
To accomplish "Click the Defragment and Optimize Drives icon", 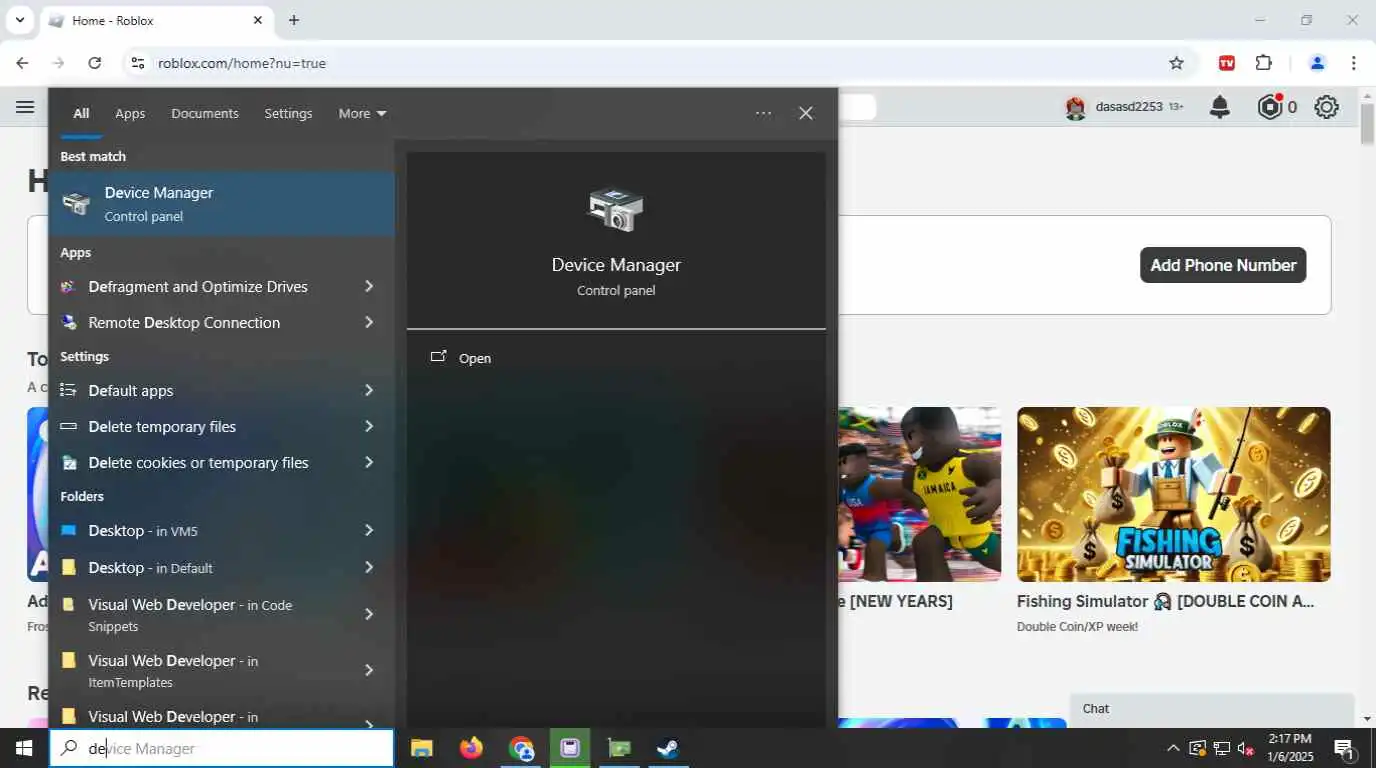I will pyautogui.click(x=68, y=287).
